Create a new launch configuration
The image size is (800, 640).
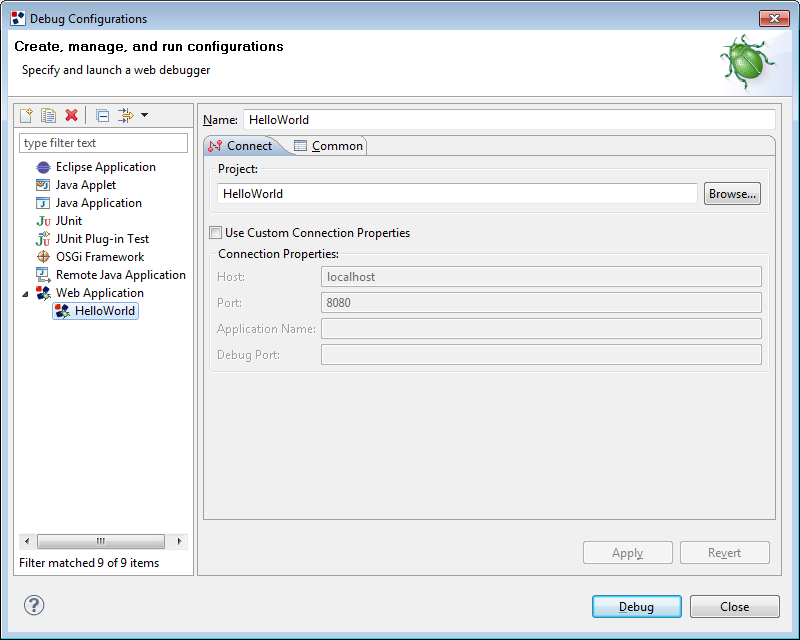[x=26, y=115]
